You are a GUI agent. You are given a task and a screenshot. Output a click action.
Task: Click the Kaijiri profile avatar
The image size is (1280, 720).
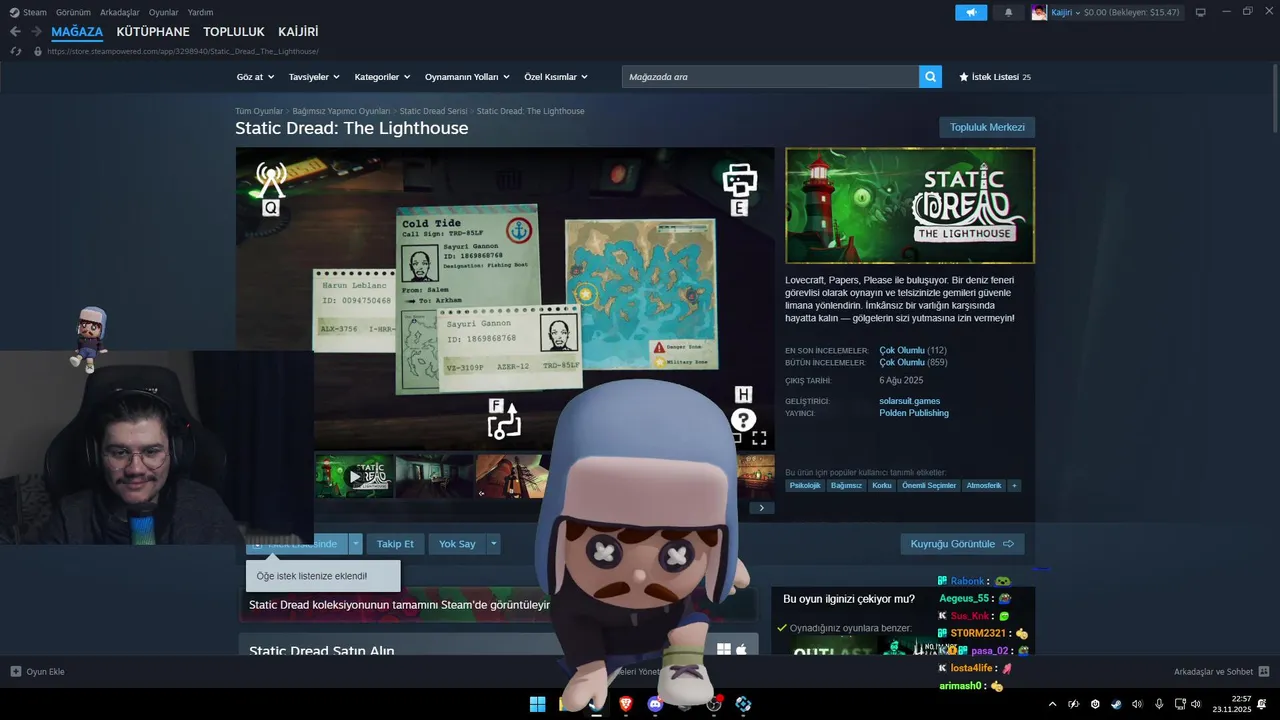point(1039,12)
